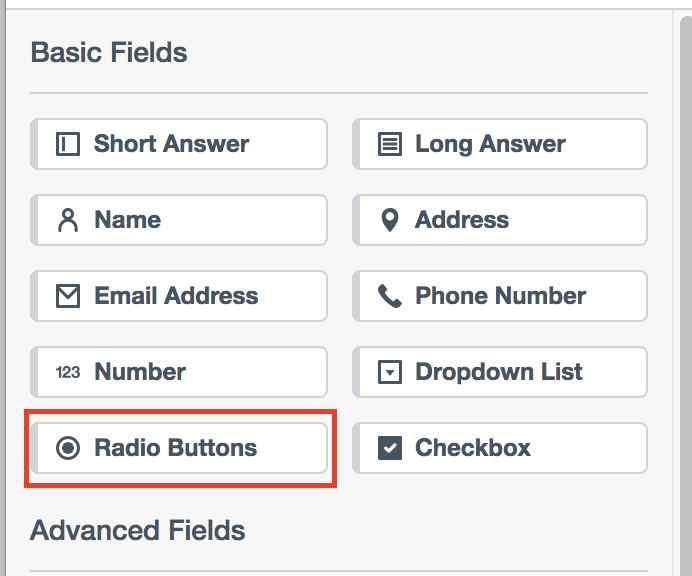Click the Email Address envelope icon
This screenshot has height=576, width=692.
[x=68, y=296]
